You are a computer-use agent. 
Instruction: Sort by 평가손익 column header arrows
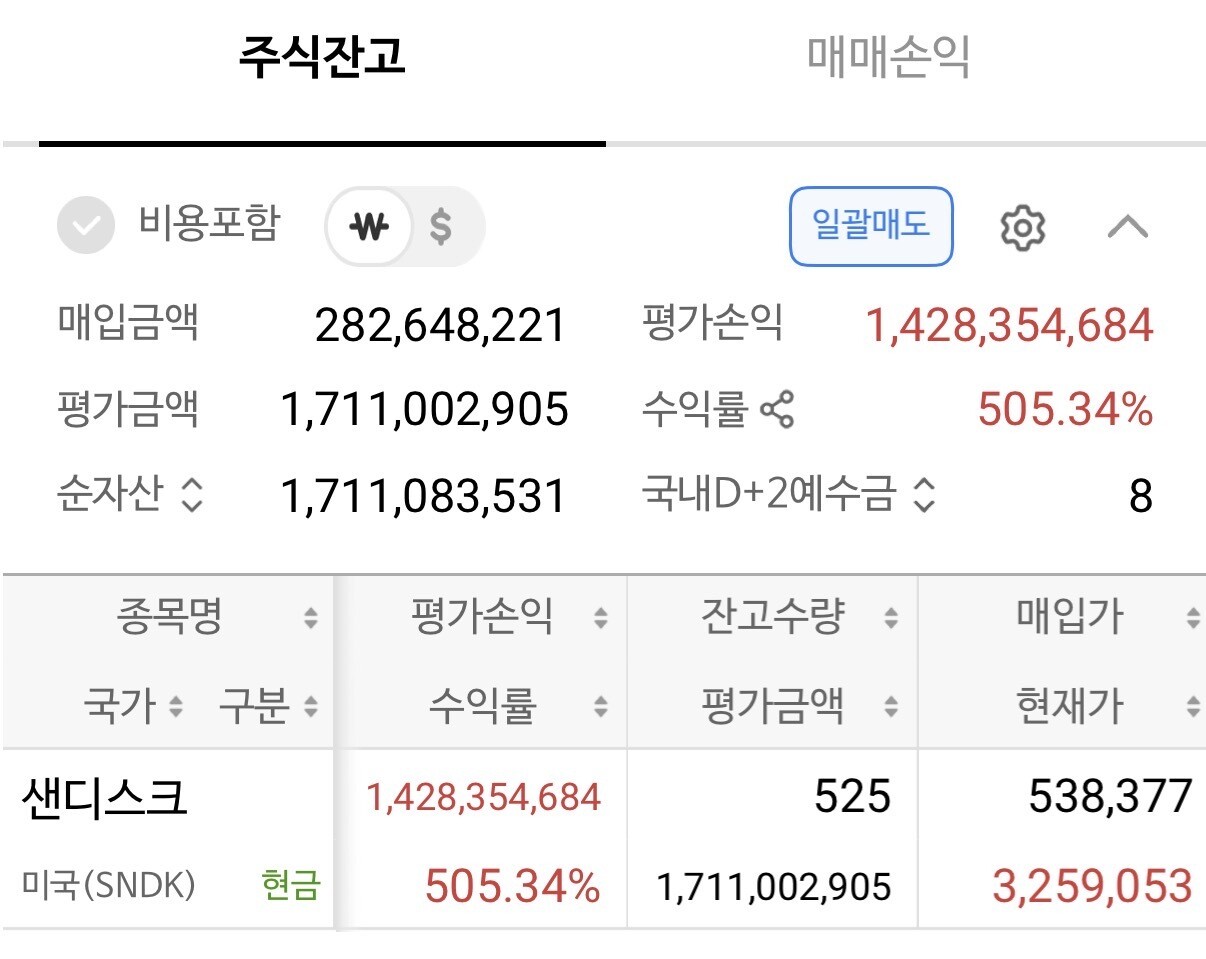click(x=600, y=619)
